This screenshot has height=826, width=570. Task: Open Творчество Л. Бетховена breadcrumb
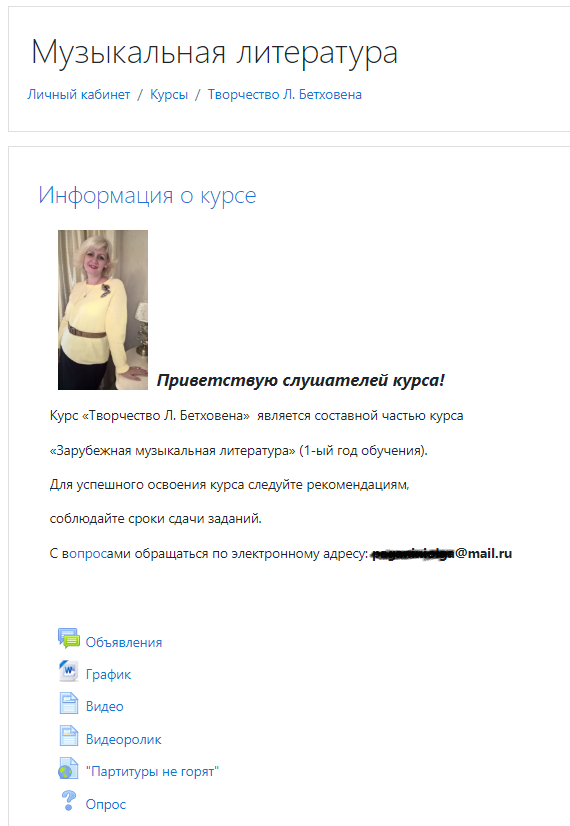coord(284,94)
